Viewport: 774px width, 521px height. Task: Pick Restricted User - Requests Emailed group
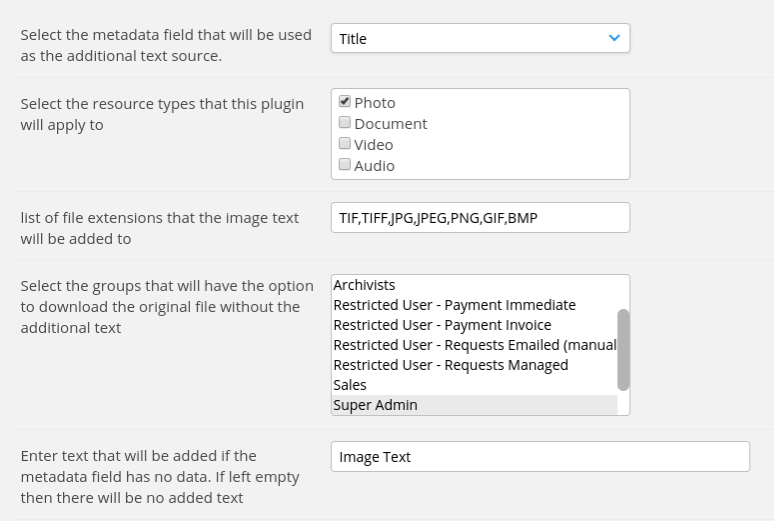click(474, 345)
